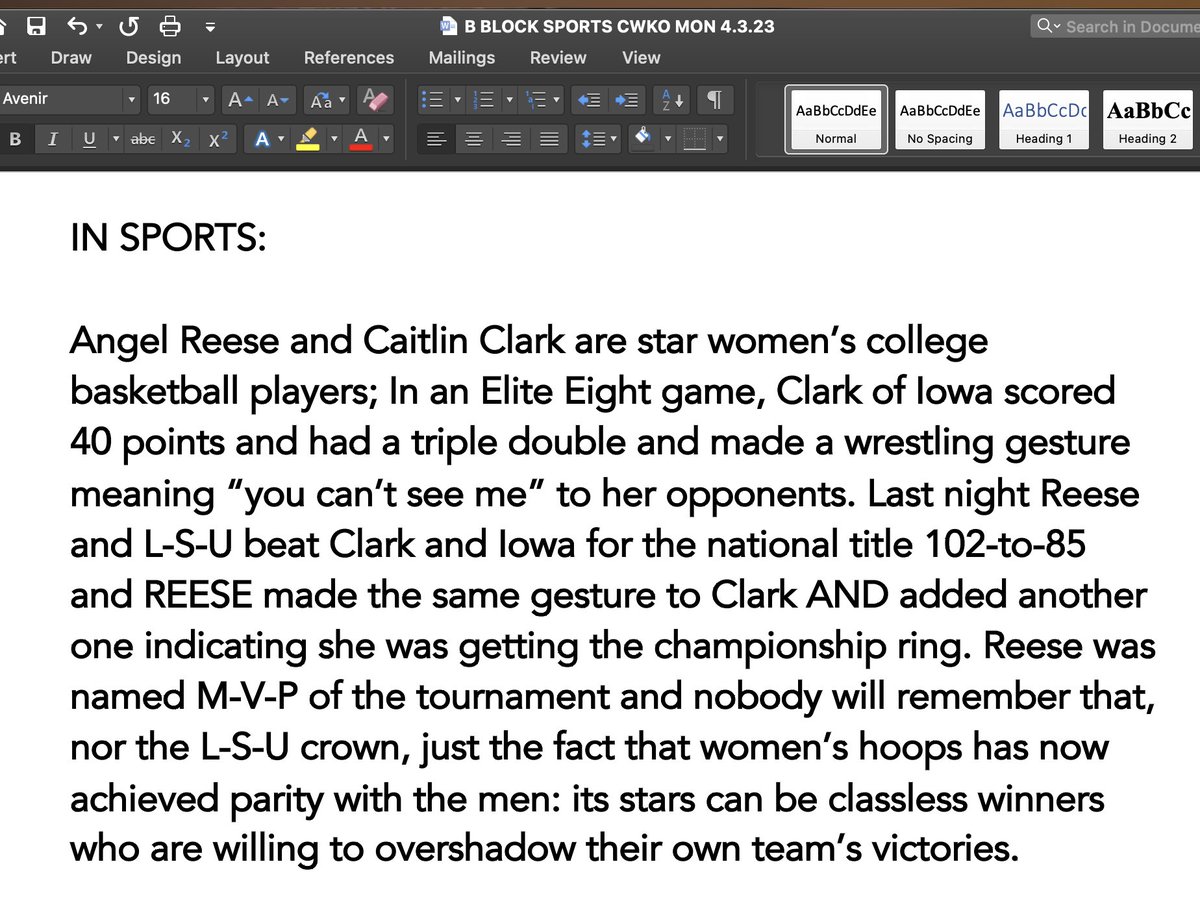The image size is (1200, 901).
Task: Toggle italic formatting
Action: (52, 140)
